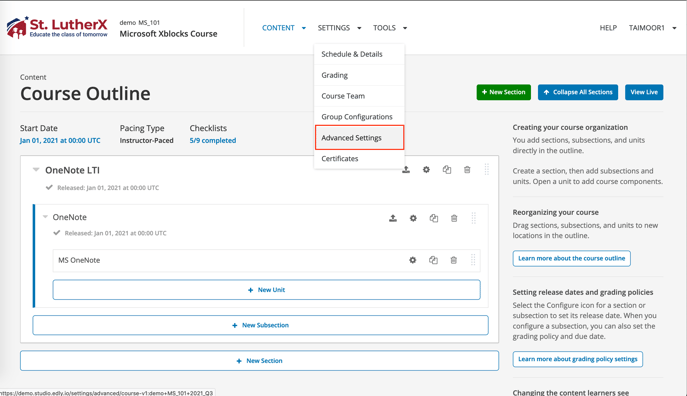The height and width of the screenshot is (396, 687).
Task: Duplicate the MS OneNote unit
Action: (433, 260)
